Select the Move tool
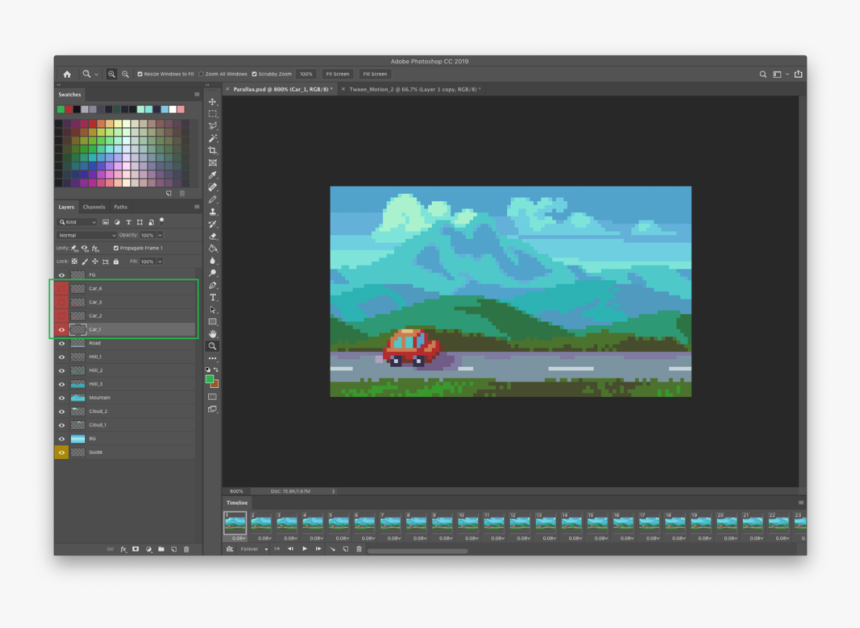The height and width of the screenshot is (628, 860). tap(212, 100)
